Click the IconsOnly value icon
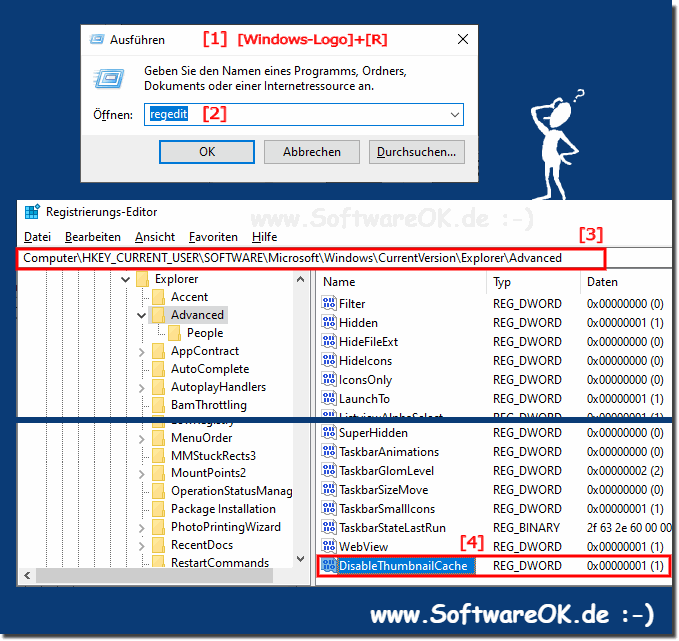The image size is (679, 641). (x=329, y=379)
